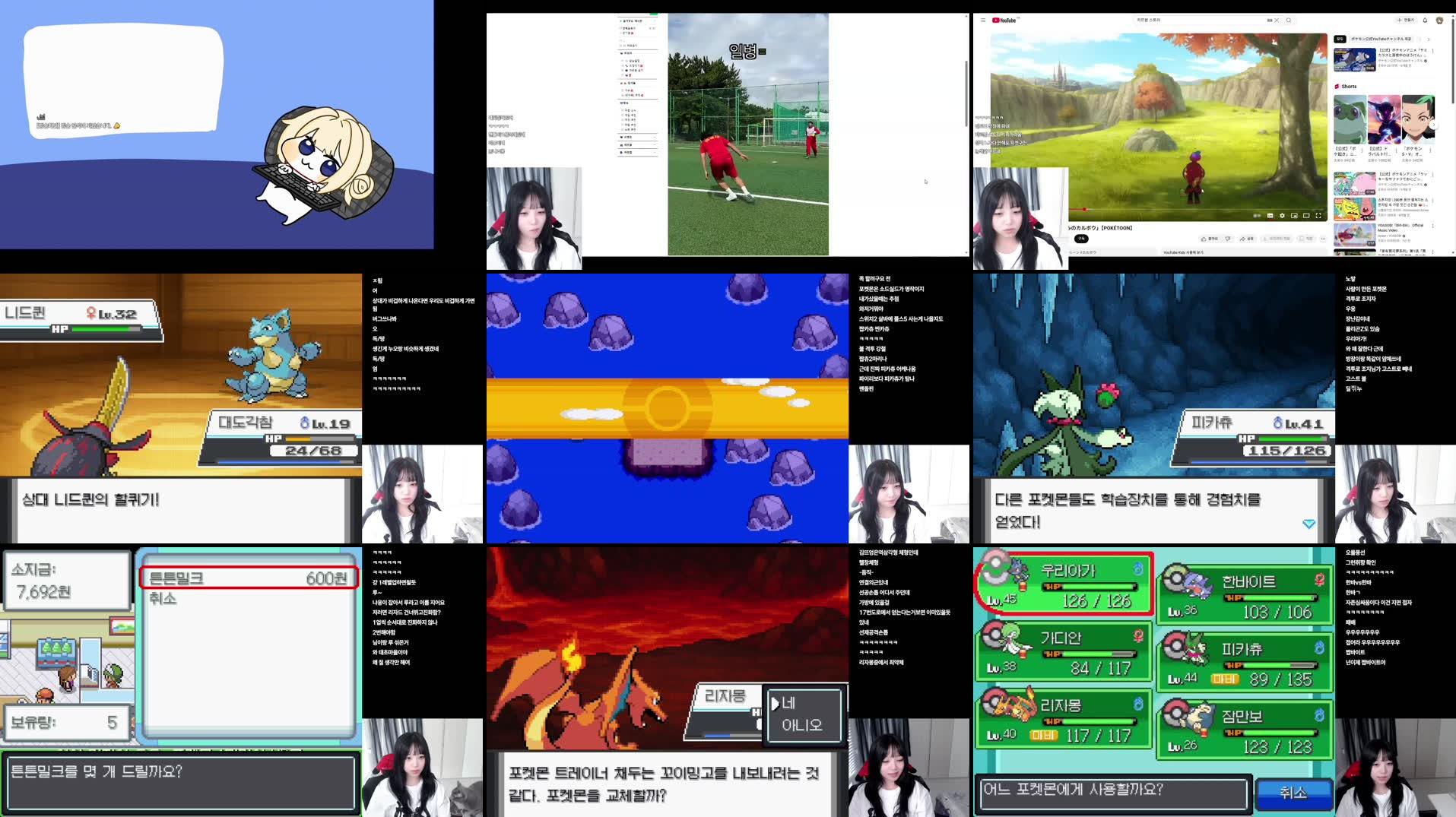The image size is (1456, 817).
Task: Open the YouTube create button
Action: (1406, 21)
